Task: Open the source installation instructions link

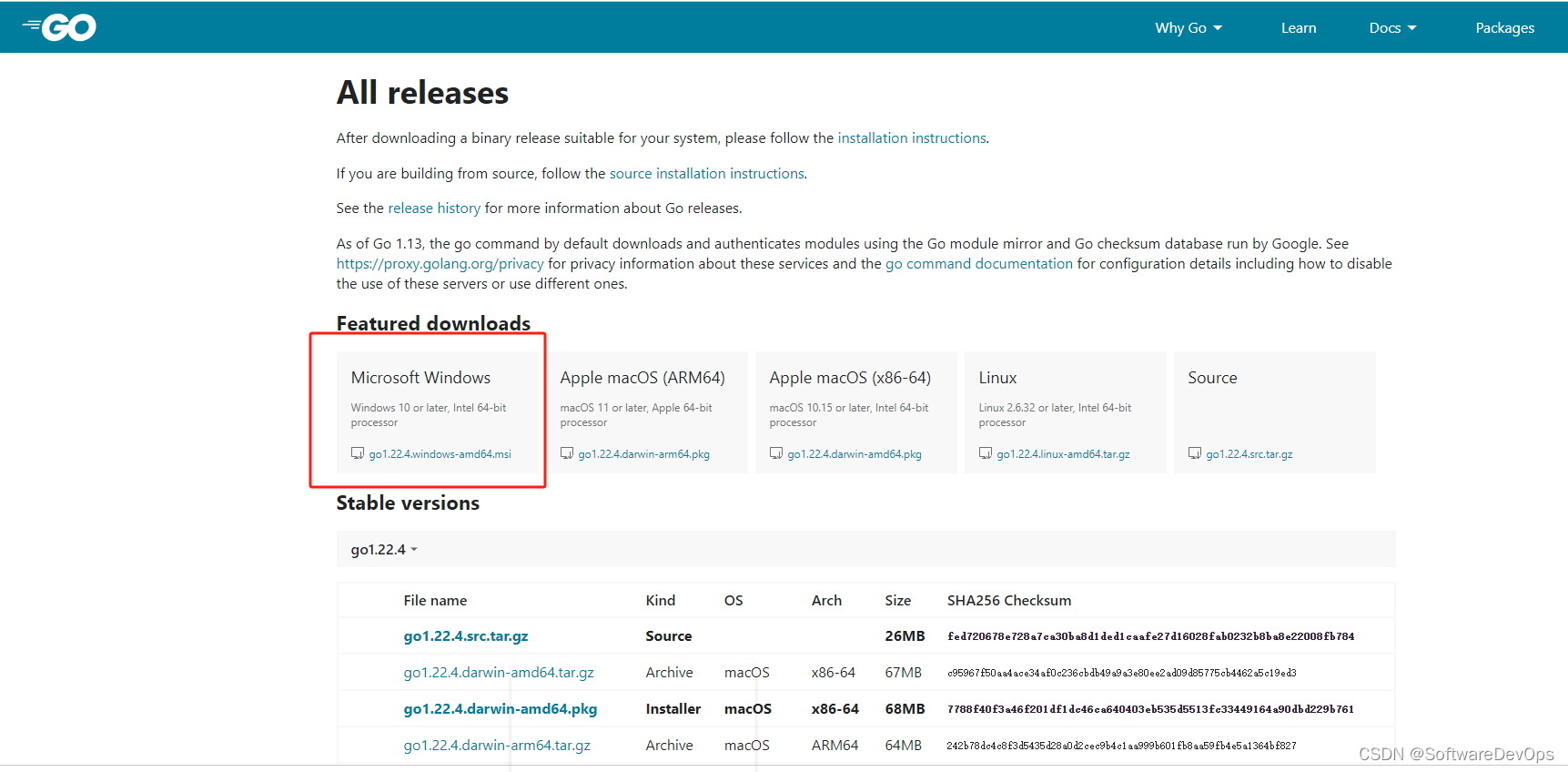Action: pos(707,174)
